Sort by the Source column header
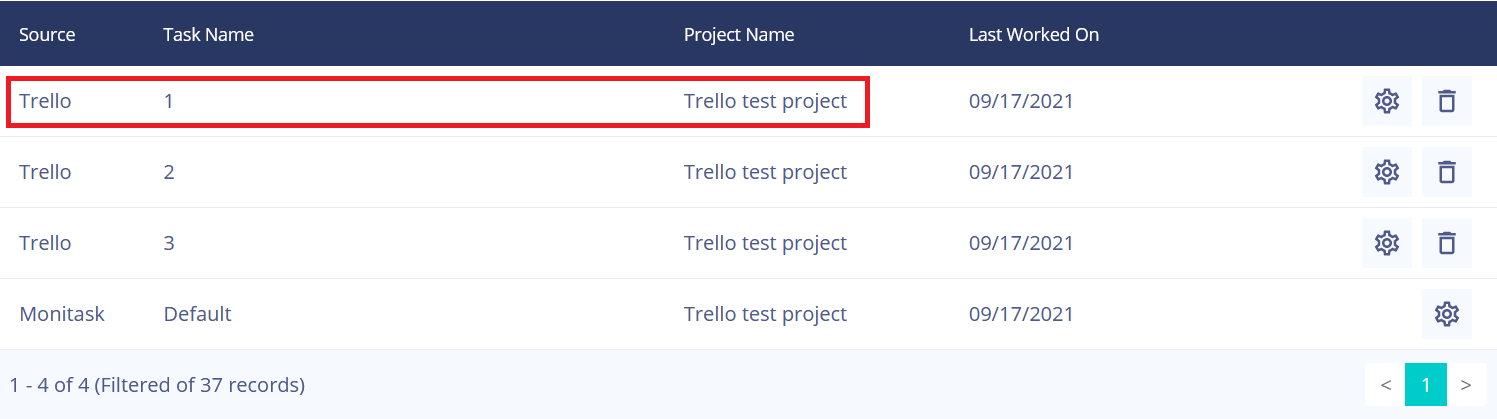This screenshot has height=419, width=1497. [x=47, y=34]
